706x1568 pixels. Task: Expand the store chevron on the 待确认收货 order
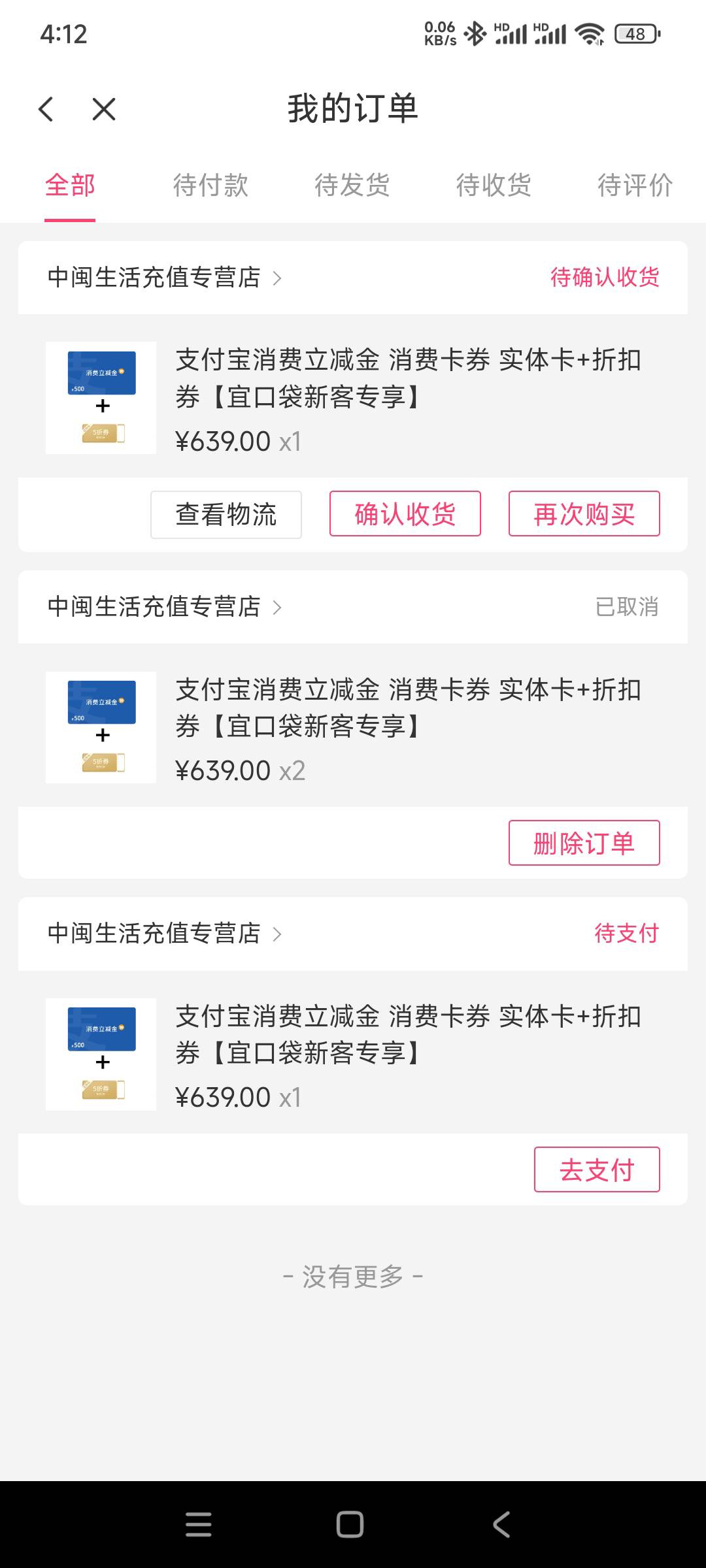click(277, 278)
